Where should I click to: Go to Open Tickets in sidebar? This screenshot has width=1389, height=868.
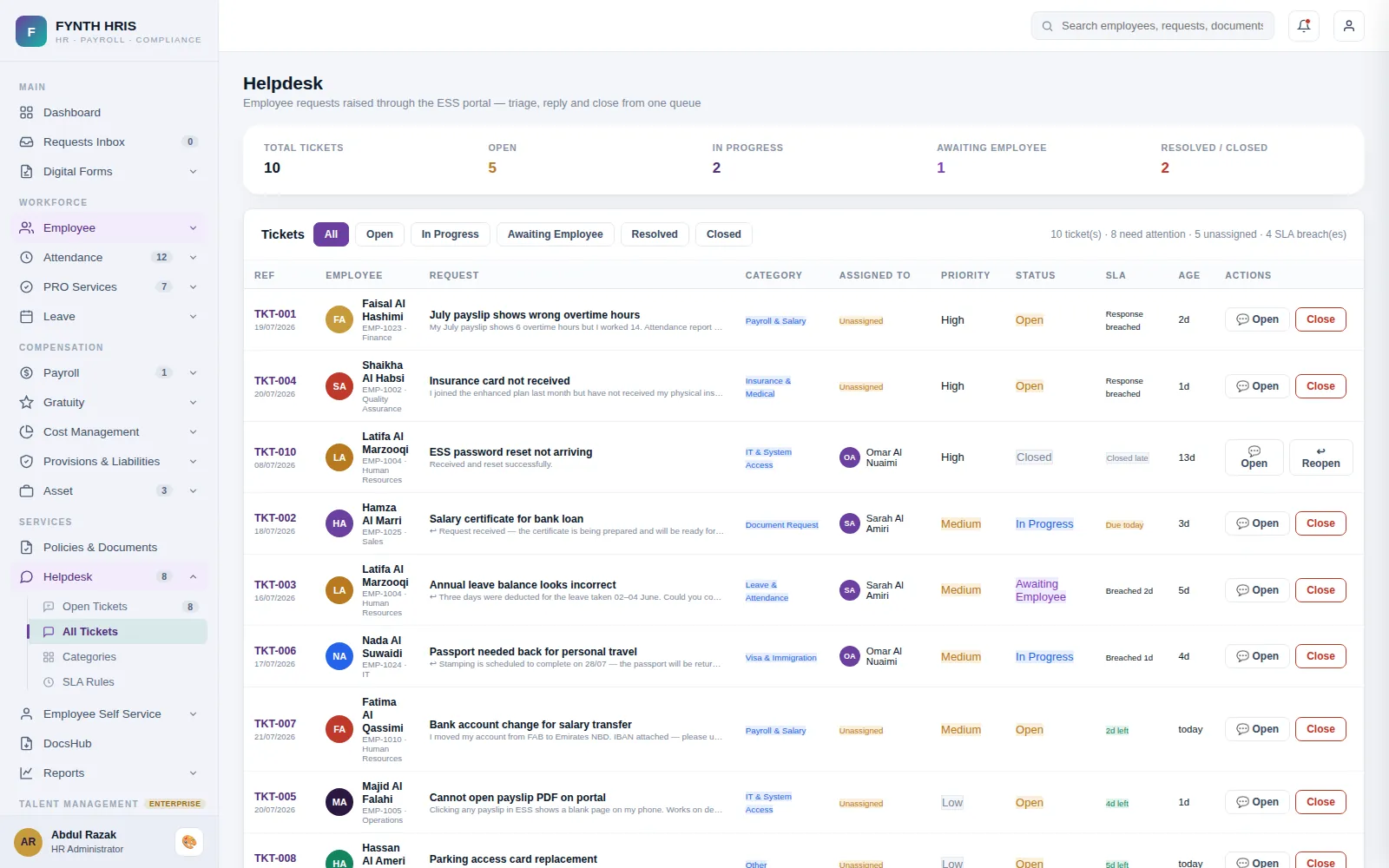pyautogui.click(x=117, y=607)
